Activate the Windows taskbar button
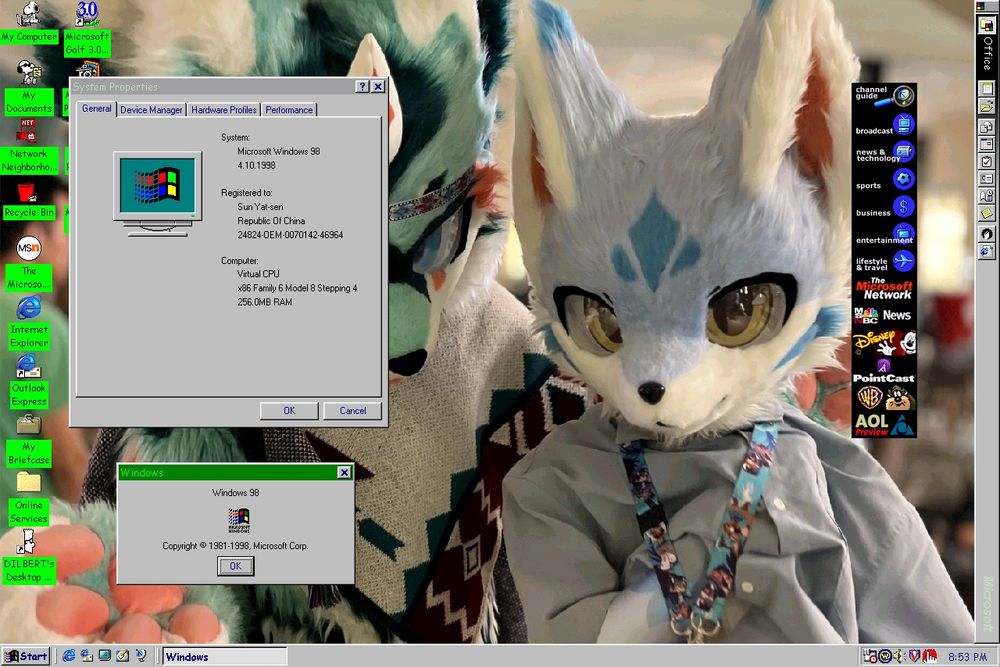1000x667 pixels. point(224,657)
